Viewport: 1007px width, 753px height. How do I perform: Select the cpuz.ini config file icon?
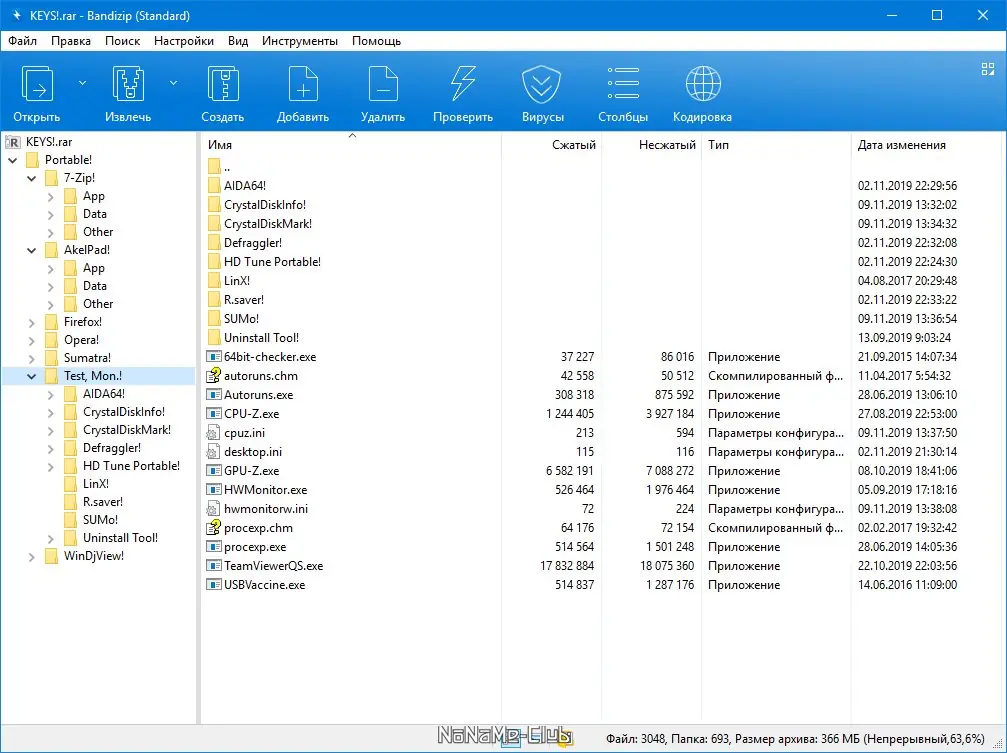[x=213, y=432]
